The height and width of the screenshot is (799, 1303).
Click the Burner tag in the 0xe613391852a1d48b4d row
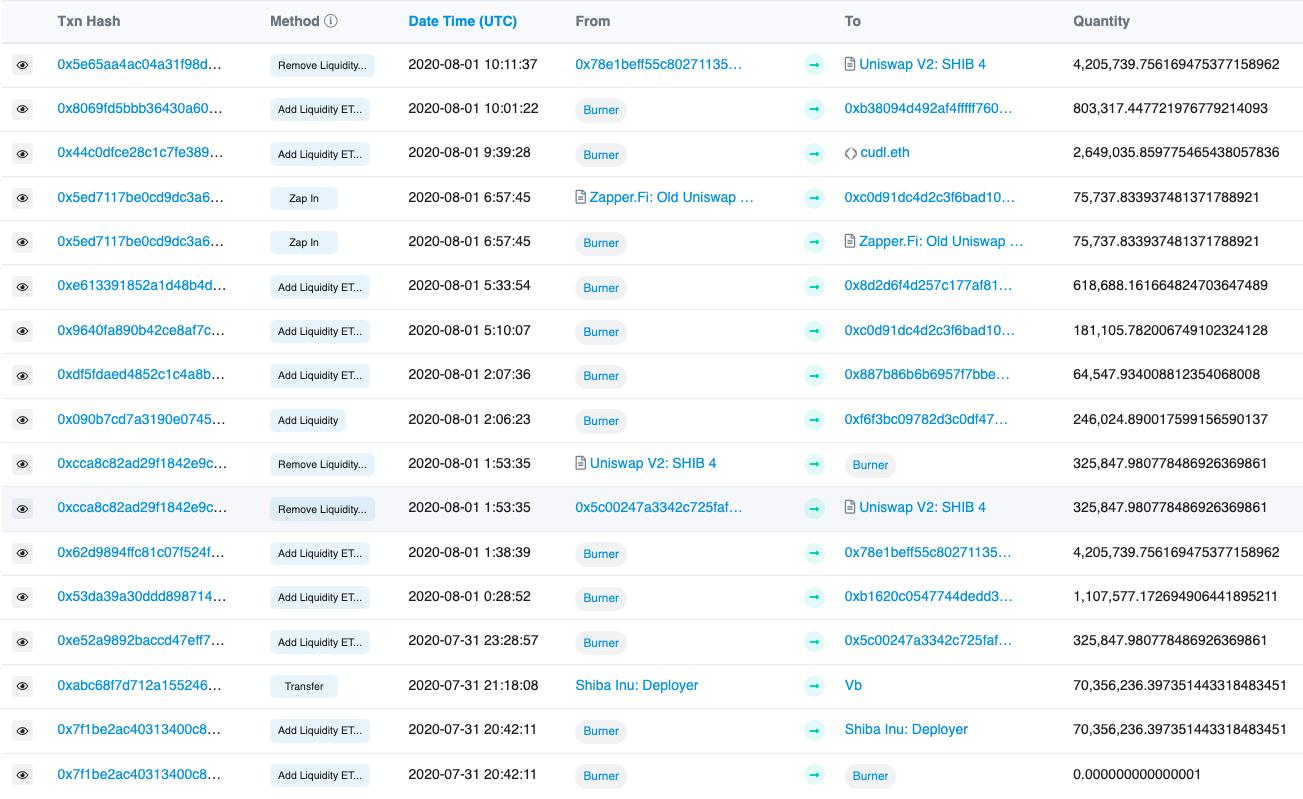click(x=601, y=288)
